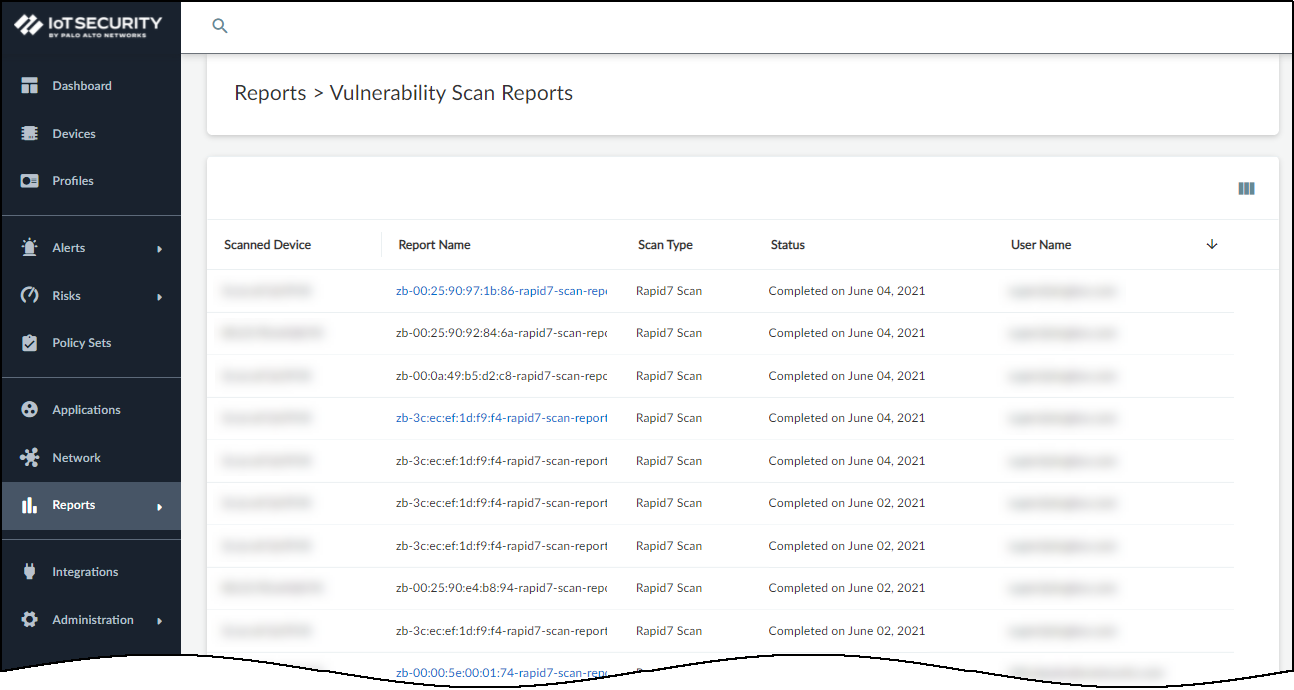
Task: Click the Devices chip icon
Action: [30, 134]
